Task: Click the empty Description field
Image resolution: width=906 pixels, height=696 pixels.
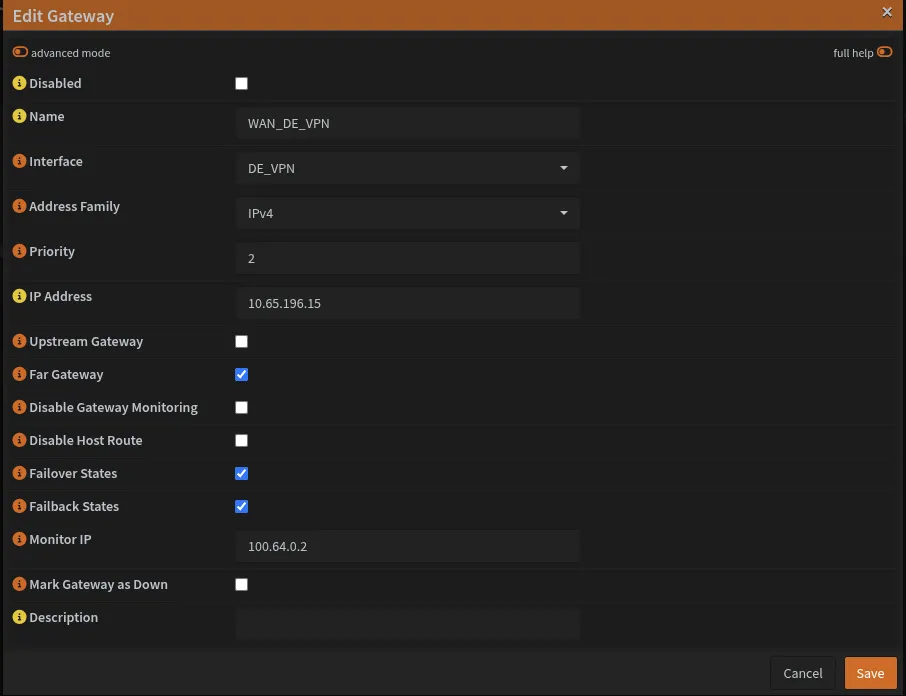Action: coord(407,623)
